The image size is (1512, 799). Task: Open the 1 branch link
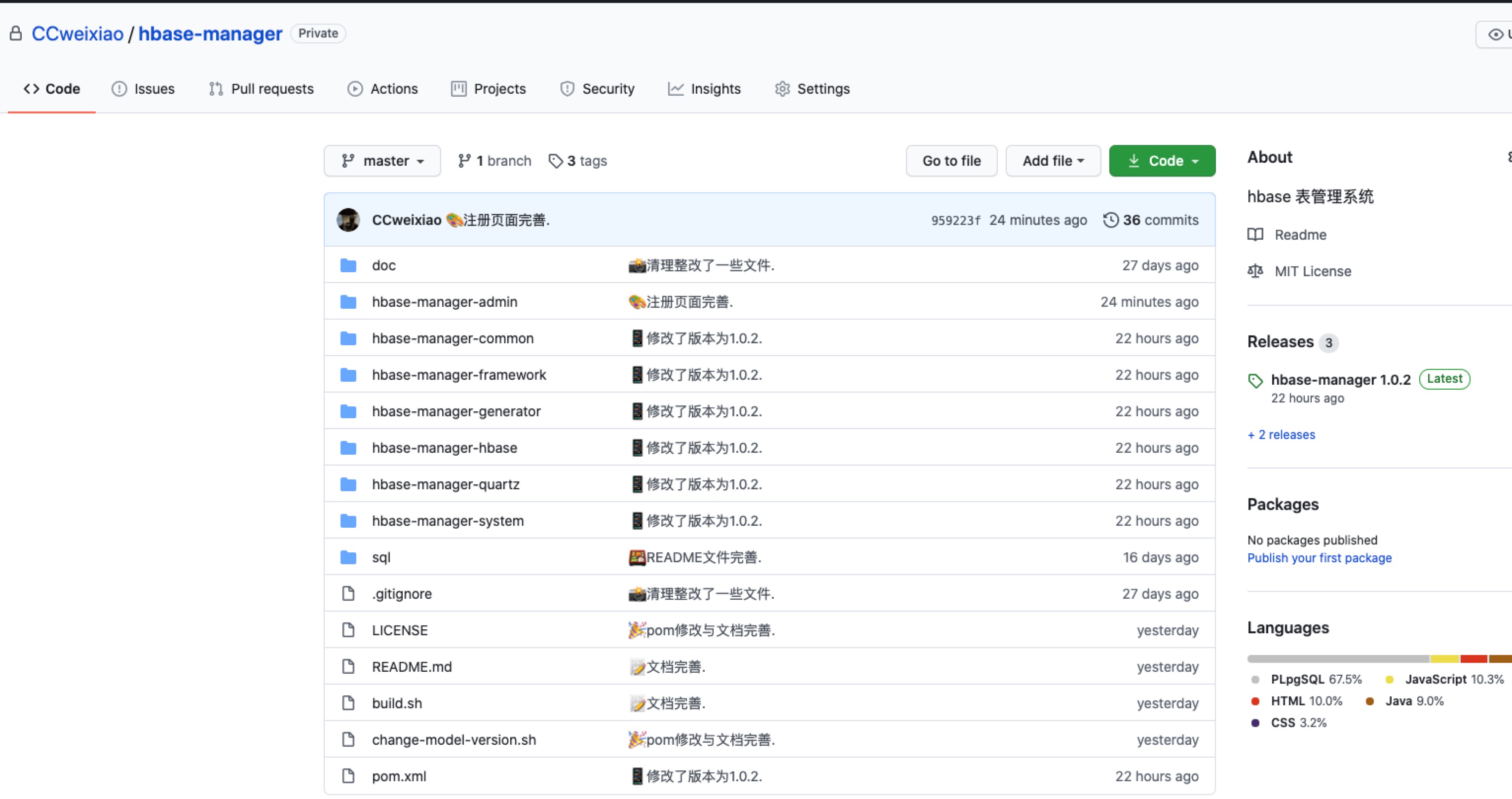[495, 161]
